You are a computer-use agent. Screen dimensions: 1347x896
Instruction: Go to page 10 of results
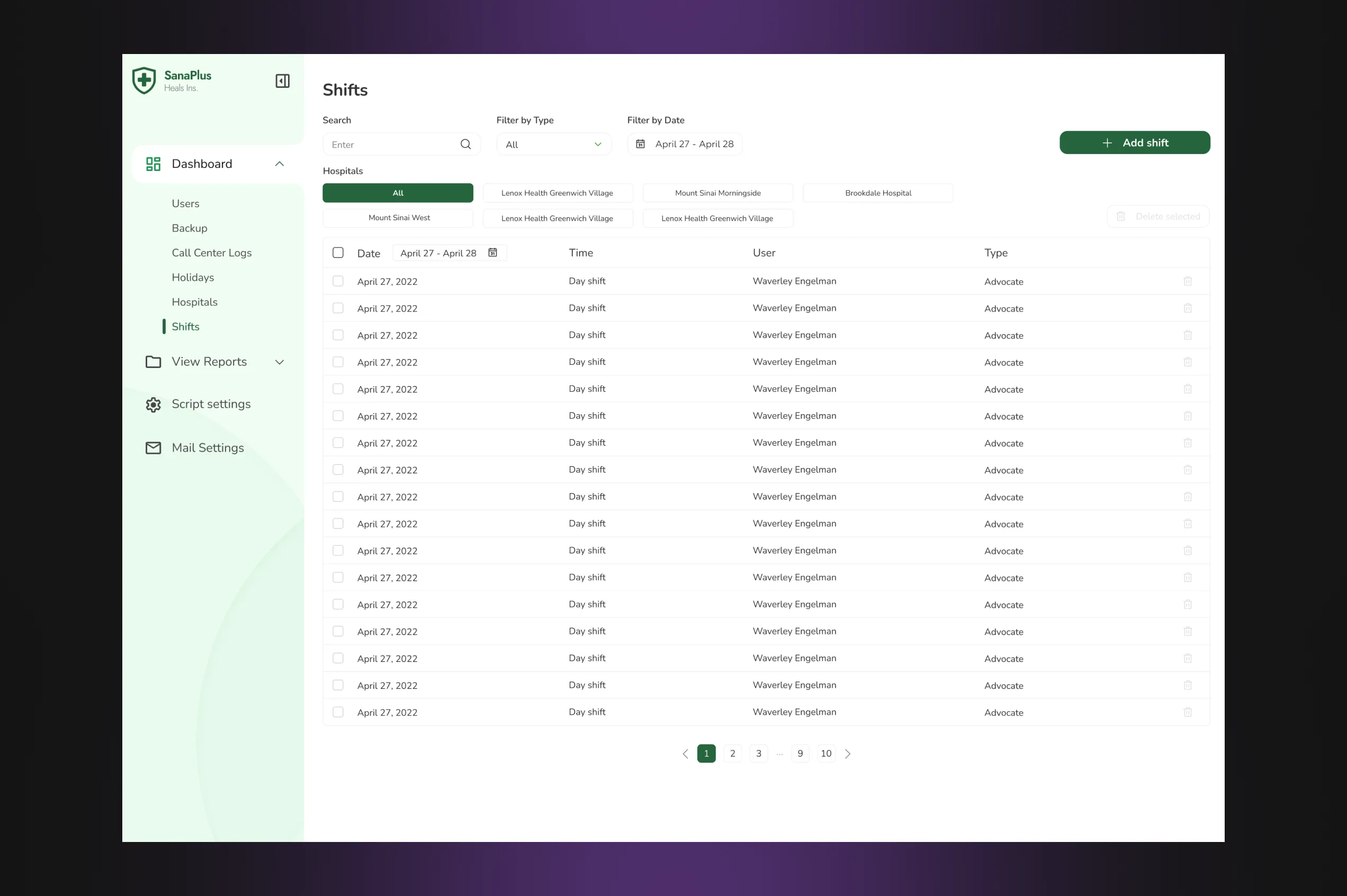825,754
